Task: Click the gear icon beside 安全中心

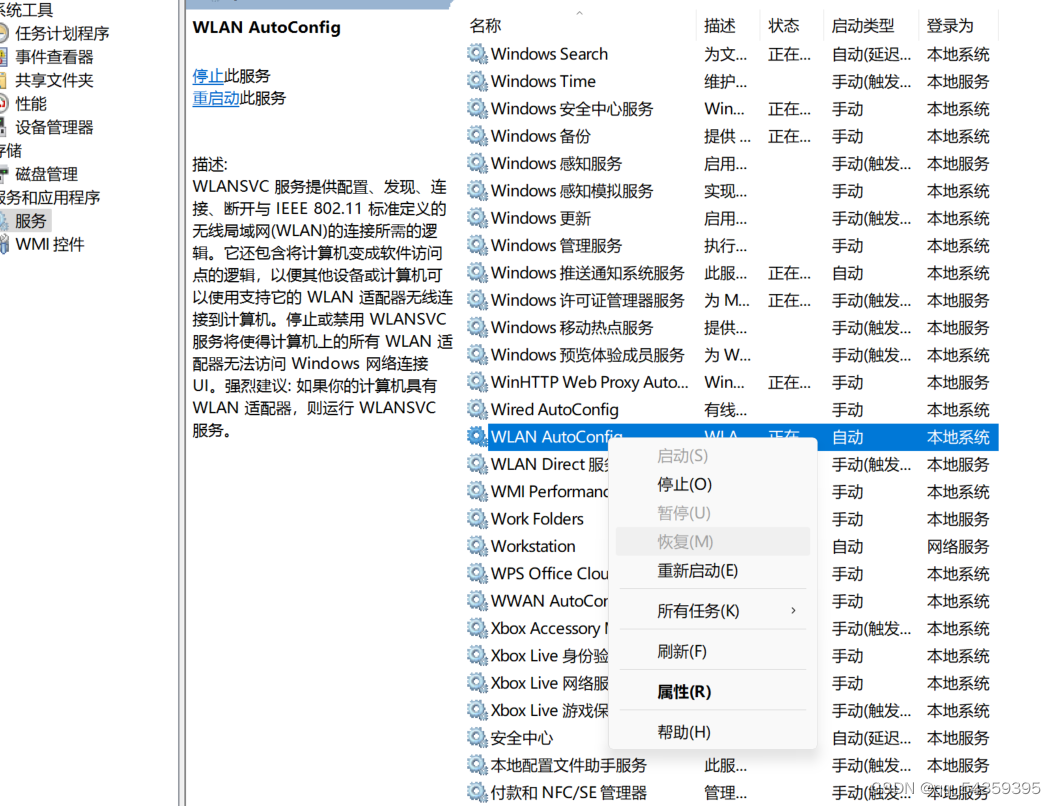Action: coord(477,738)
